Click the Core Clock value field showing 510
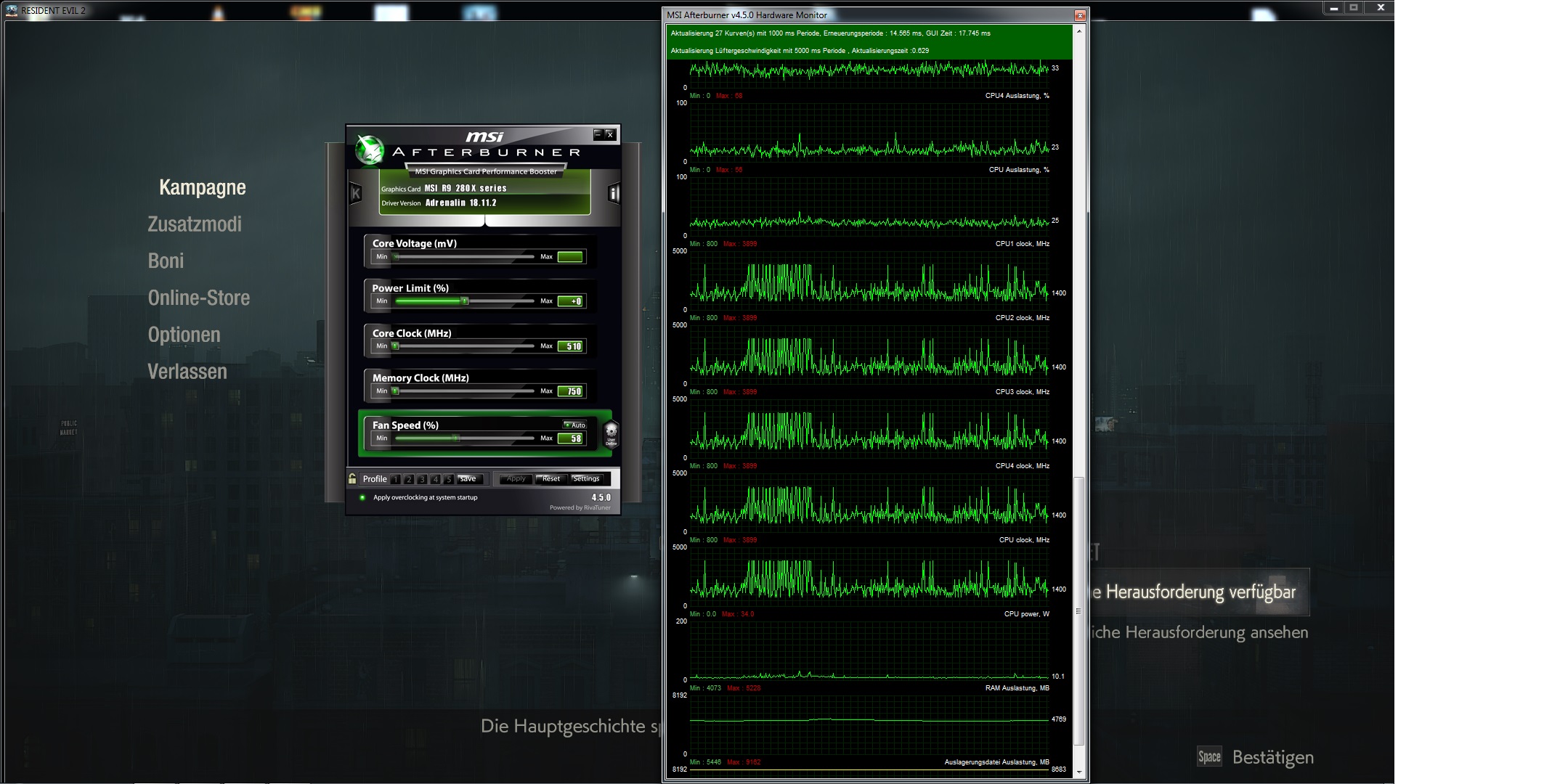The image size is (1544, 784). tap(570, 346)
